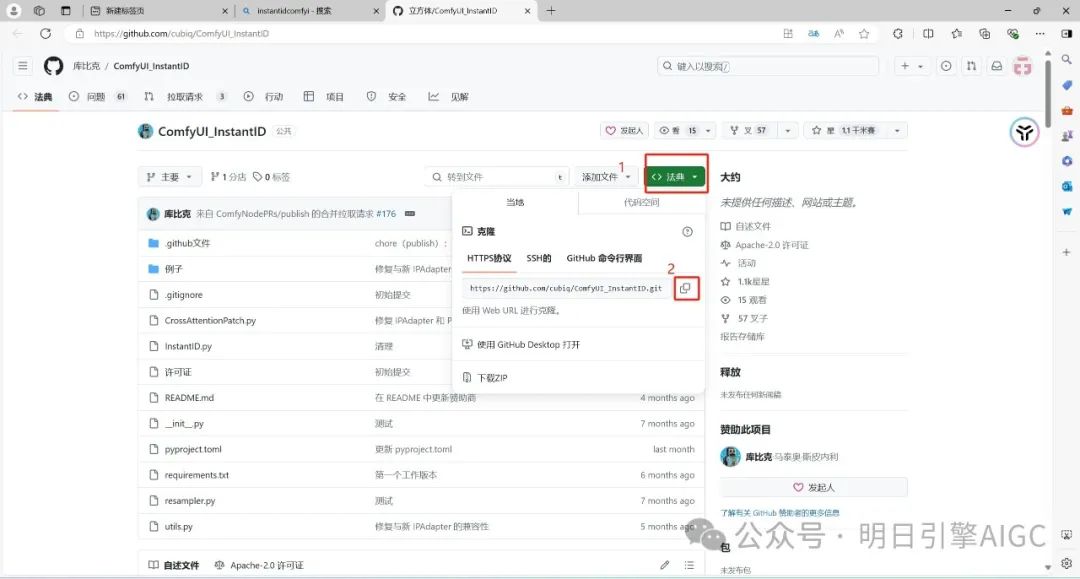
Task: Expand the 添加文件 dropdown
Action: [605, 177]
